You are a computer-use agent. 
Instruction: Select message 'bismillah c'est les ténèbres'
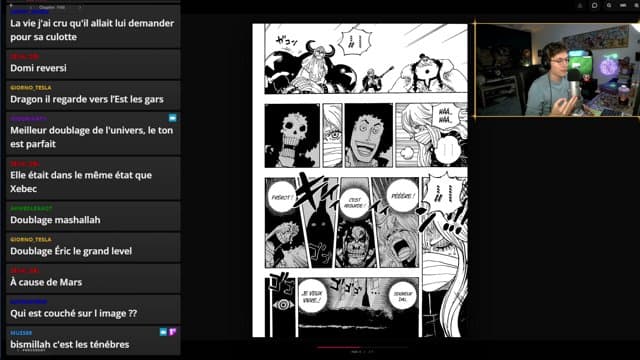[x=93, y=341]
